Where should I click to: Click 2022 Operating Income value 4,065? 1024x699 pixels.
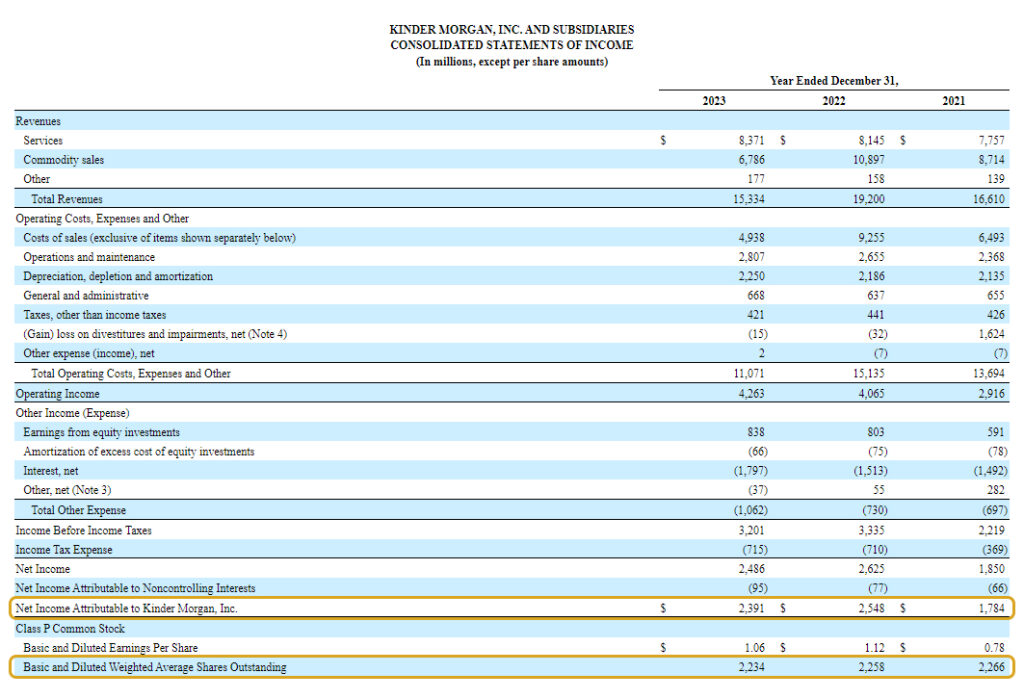(871, 394)
